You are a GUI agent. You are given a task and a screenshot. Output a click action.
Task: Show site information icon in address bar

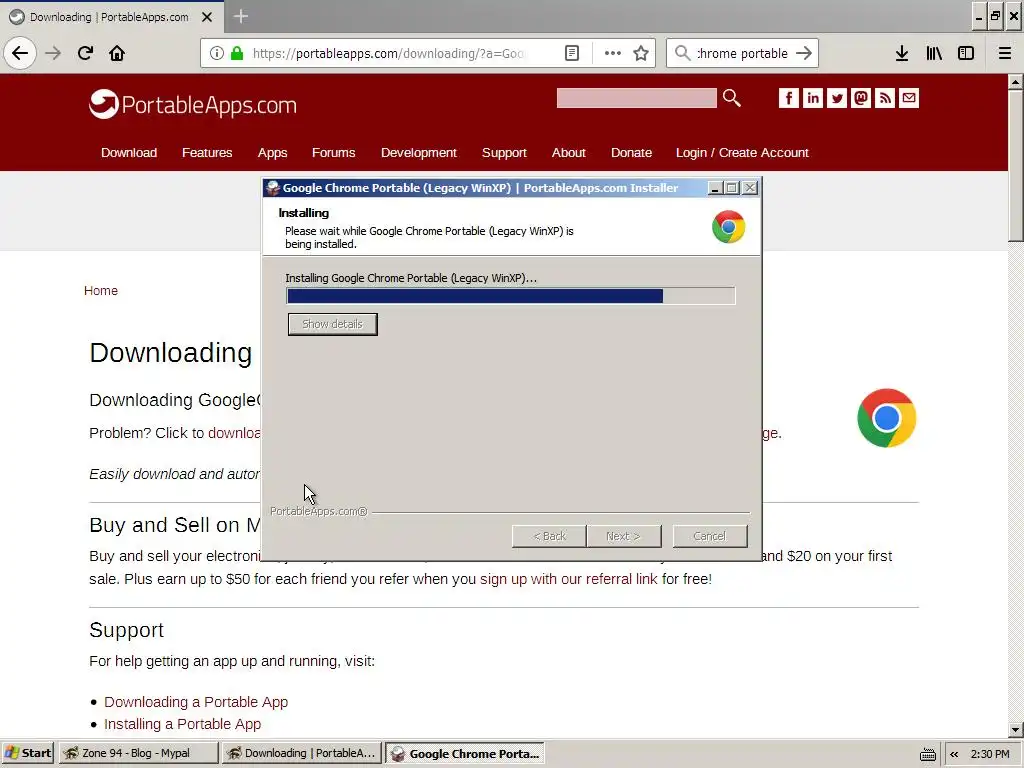(216, 54)
